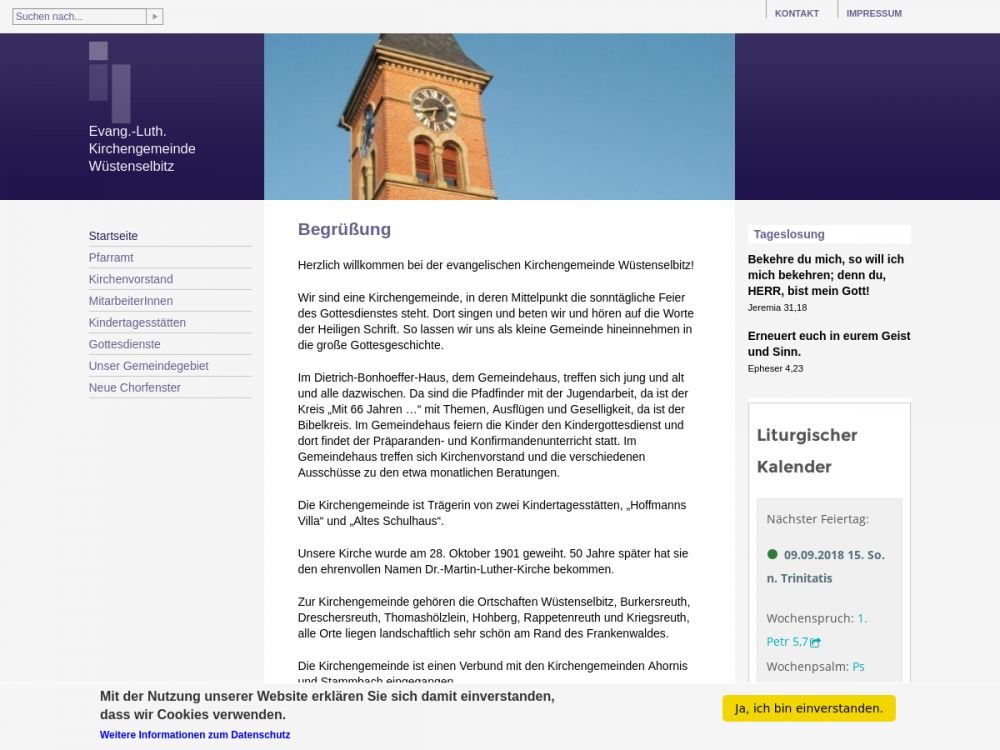Go to Startseite in sidebar
This screenshot has height=750, width=1000.
[x=113, y=236]
